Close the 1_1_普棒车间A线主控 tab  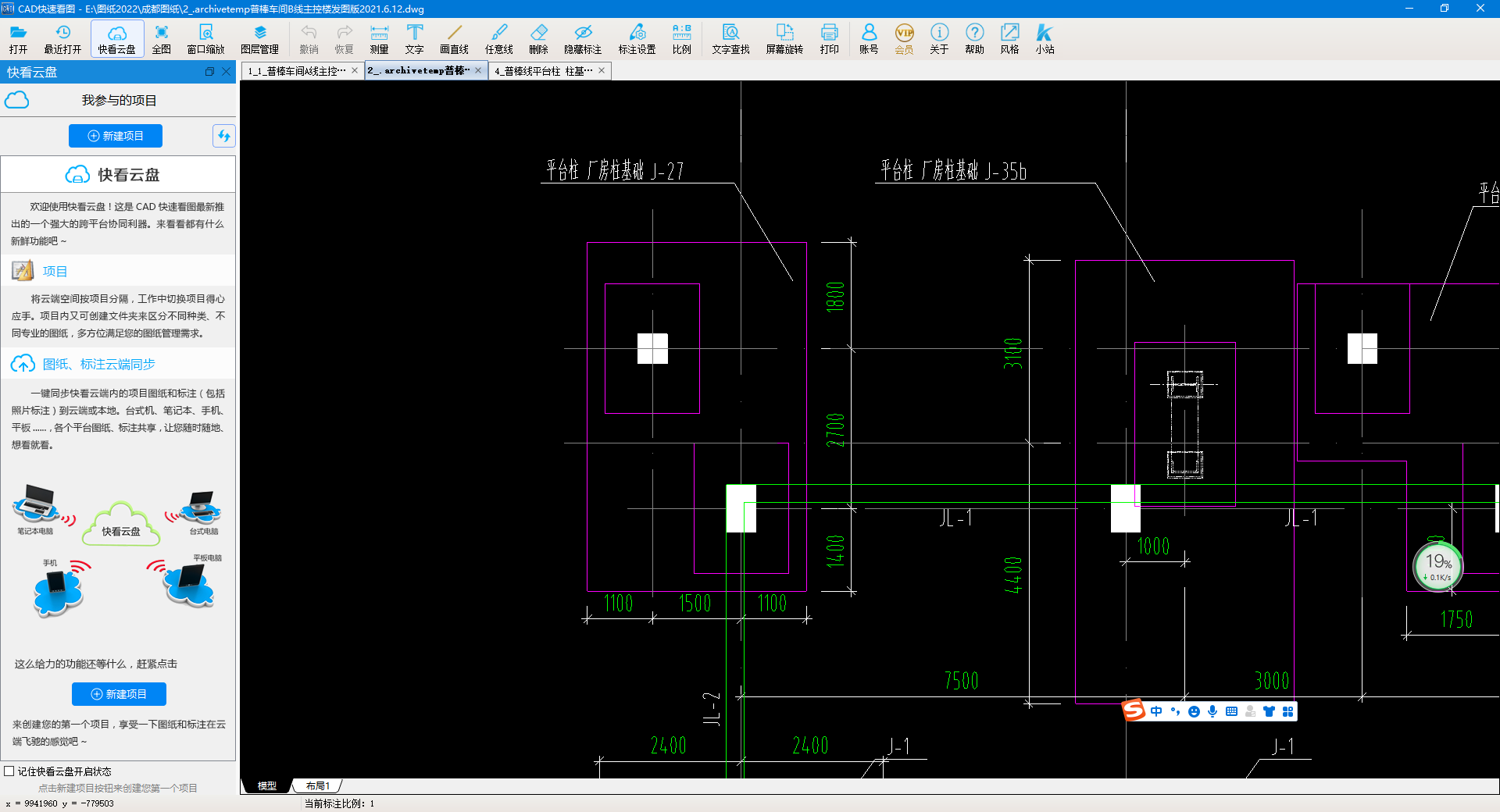[x=355, y=70]
